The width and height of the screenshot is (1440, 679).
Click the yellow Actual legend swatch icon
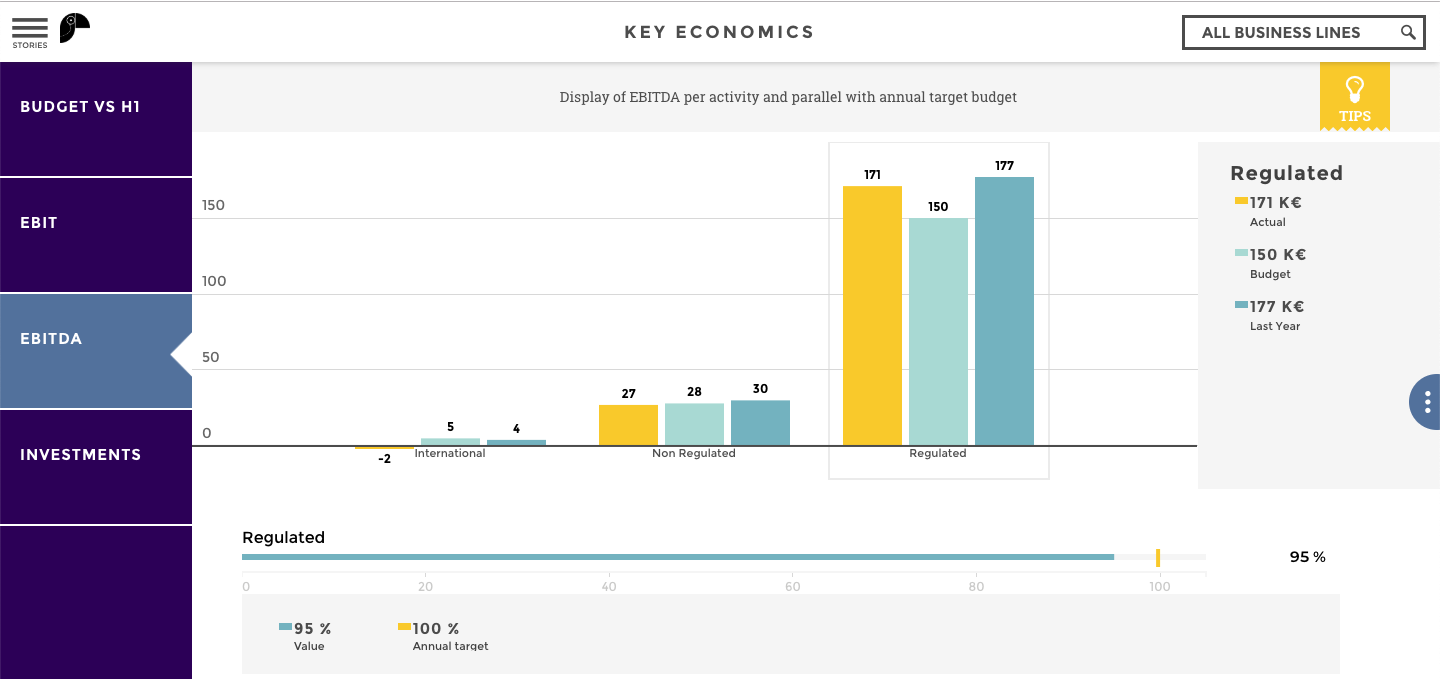click(x=1239, y=201)
